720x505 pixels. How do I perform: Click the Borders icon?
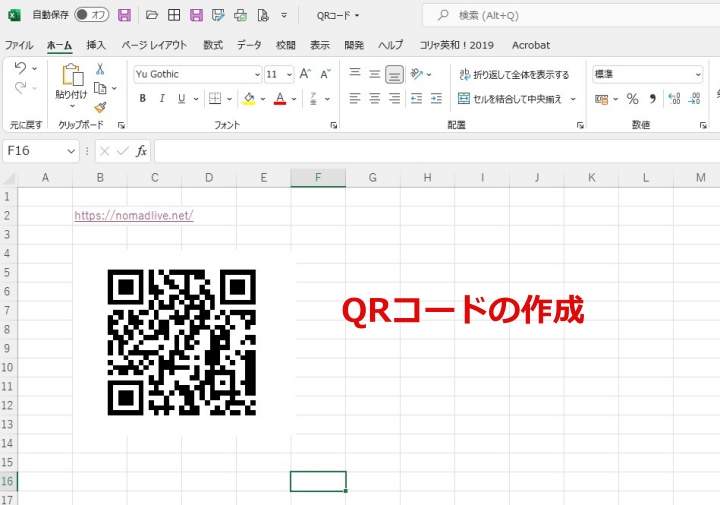coord(215,98)
